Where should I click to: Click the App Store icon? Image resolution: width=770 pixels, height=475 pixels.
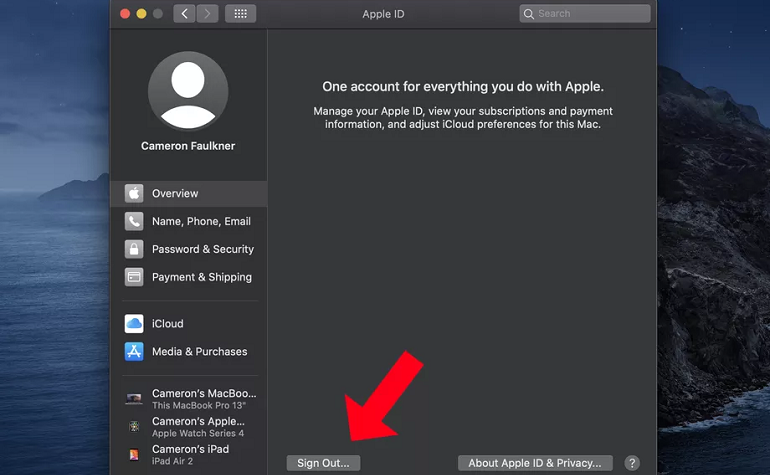(134, 352)
